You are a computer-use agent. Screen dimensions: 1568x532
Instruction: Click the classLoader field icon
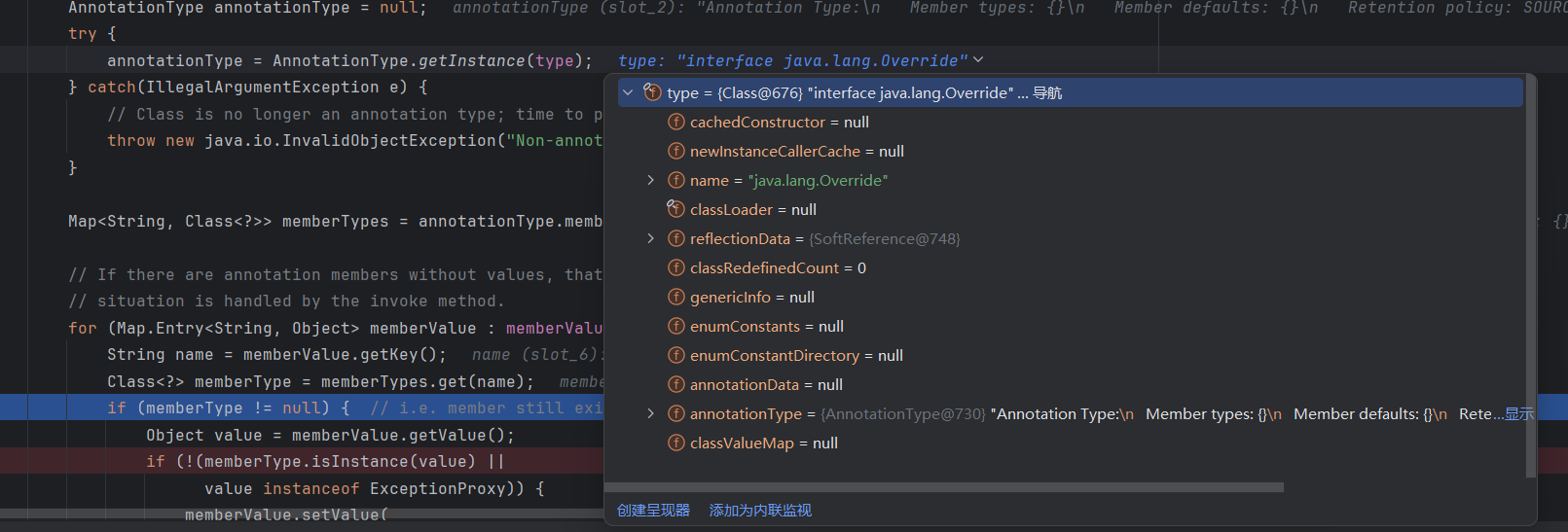coord(675,209)
